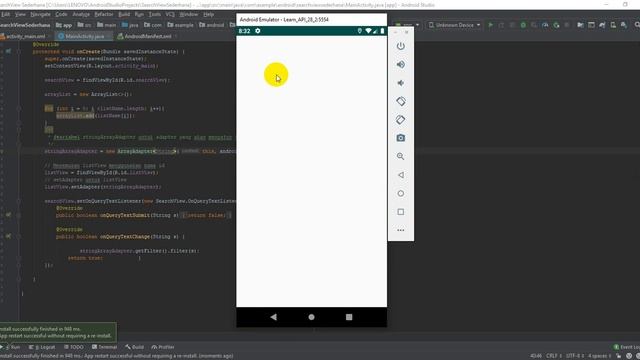640x360 pixels.
Task: Start debugging with the green bug icon
Action: tap(523, 25)
